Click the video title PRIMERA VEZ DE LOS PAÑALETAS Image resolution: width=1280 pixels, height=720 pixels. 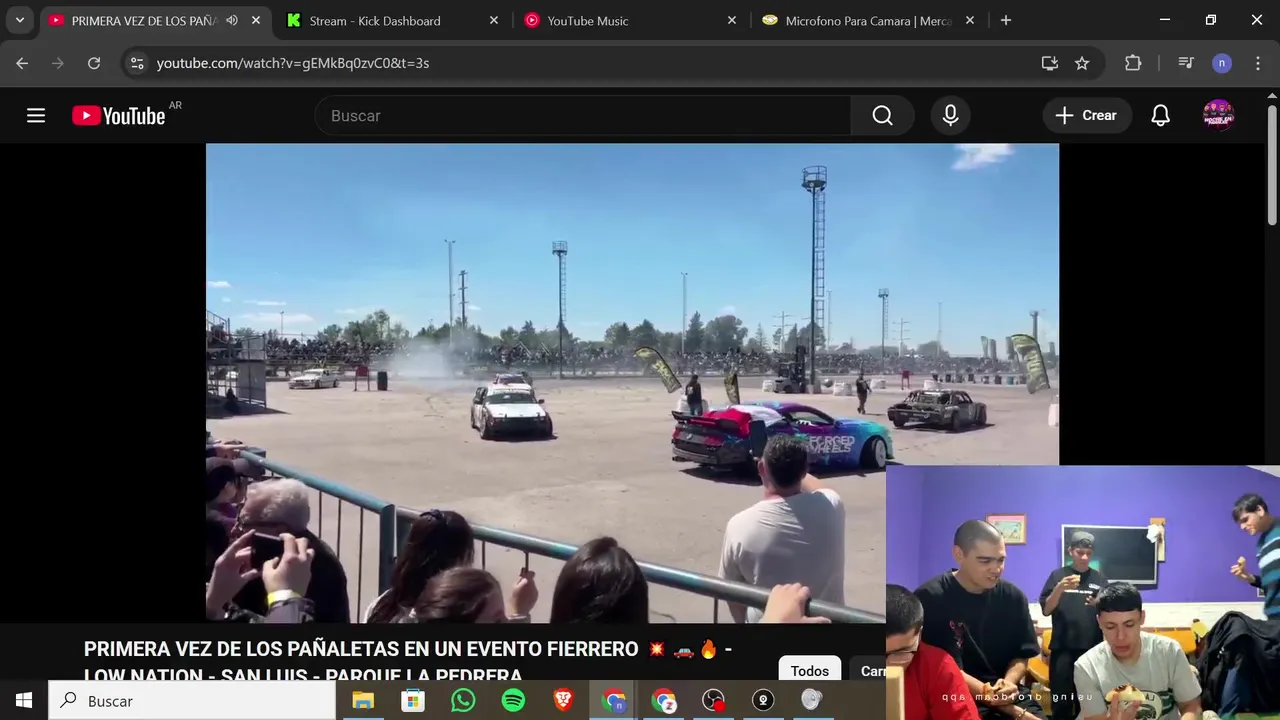point(408,660)
